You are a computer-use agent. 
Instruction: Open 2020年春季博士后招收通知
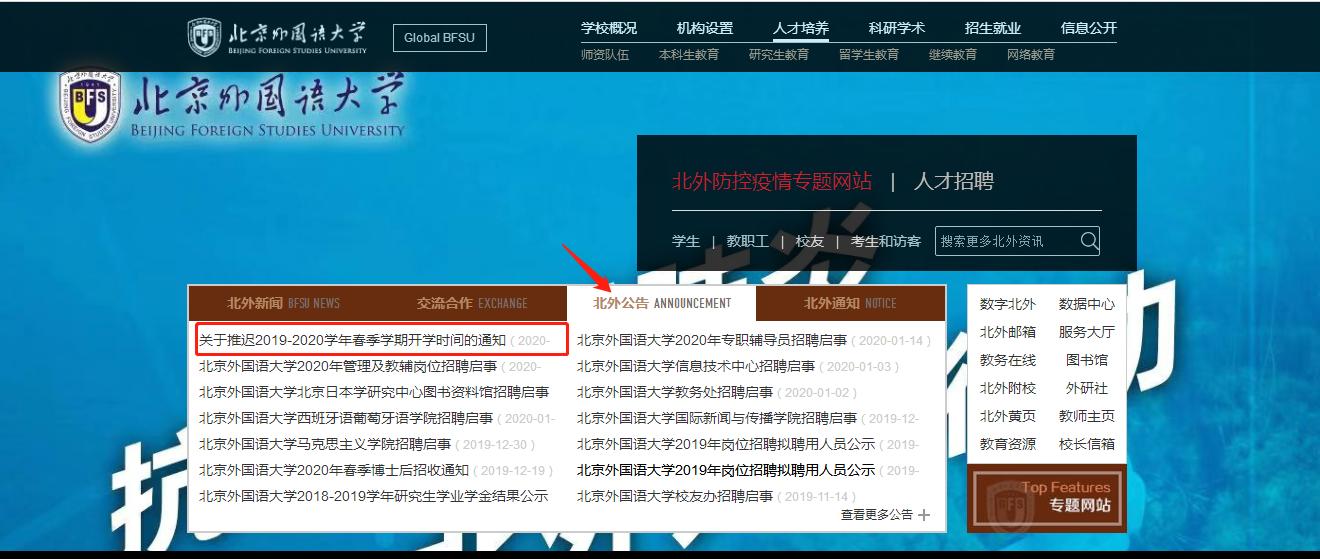coord(334,470)
